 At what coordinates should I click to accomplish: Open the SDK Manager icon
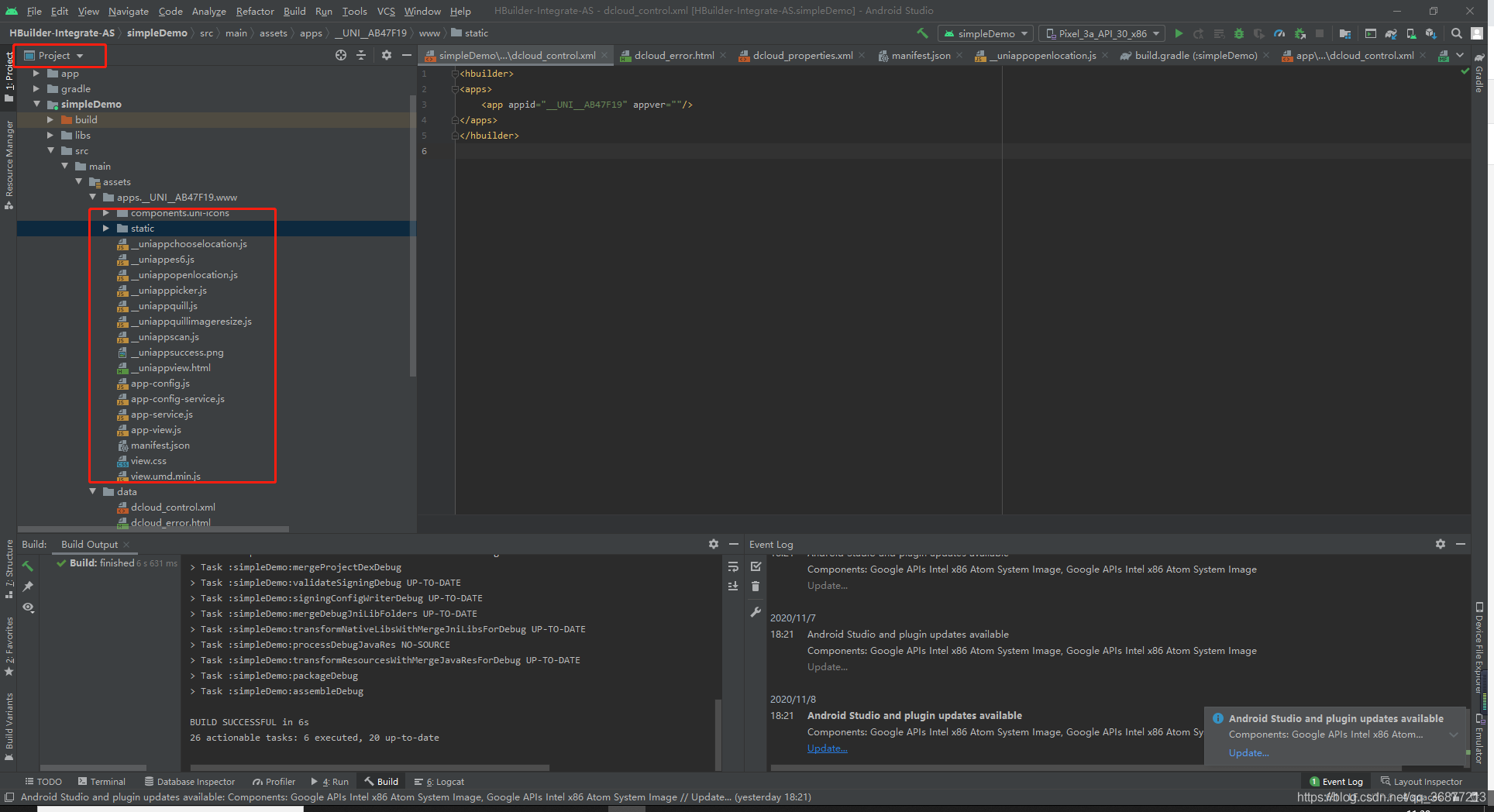pos(1430,33)
